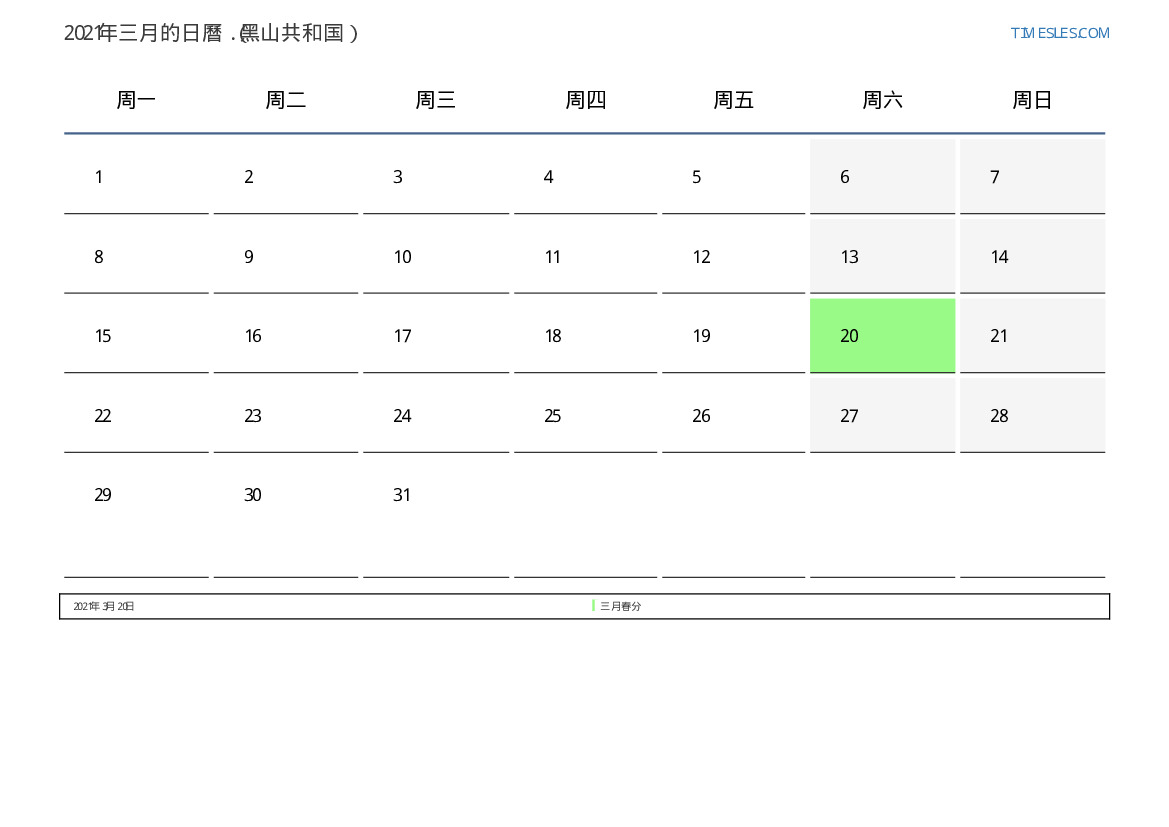This screenshot has height=827, width=1169.
Task: Select date 9 under 周二
Action: click(x=286, y=257)
